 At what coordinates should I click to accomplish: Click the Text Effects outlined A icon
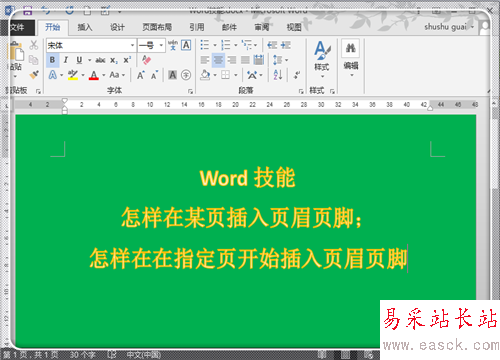coord(53,75)
